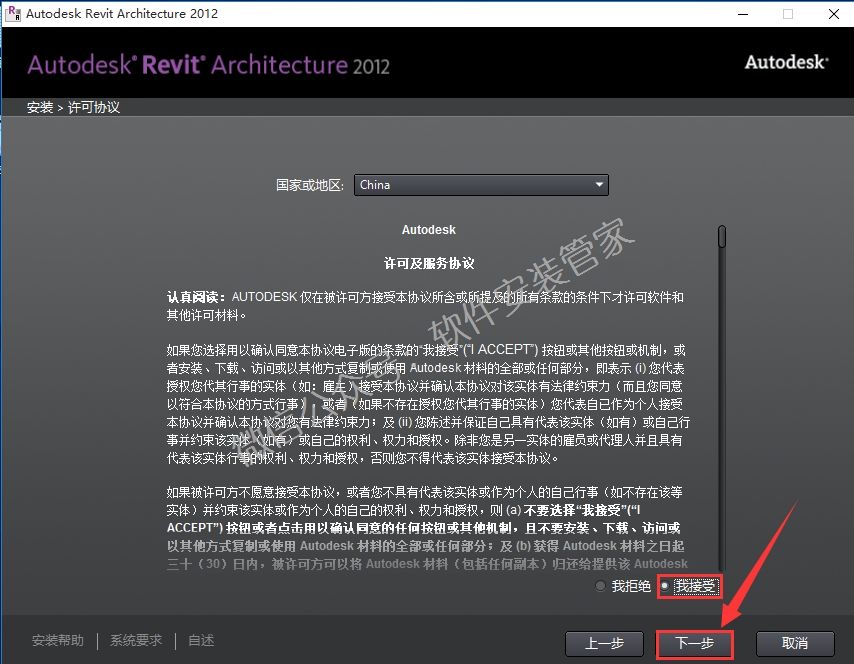Click the Revit Architecture 2012 banner title
Screen dimensions: 854x664
click(x=208, y=66)
